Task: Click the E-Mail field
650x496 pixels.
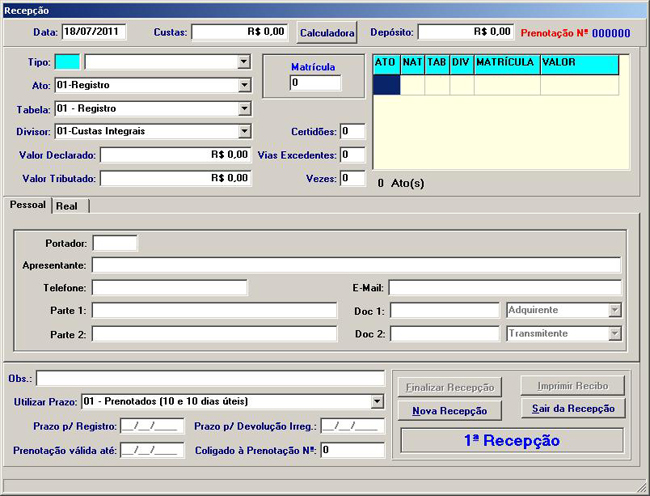Action: click(505, 288)
